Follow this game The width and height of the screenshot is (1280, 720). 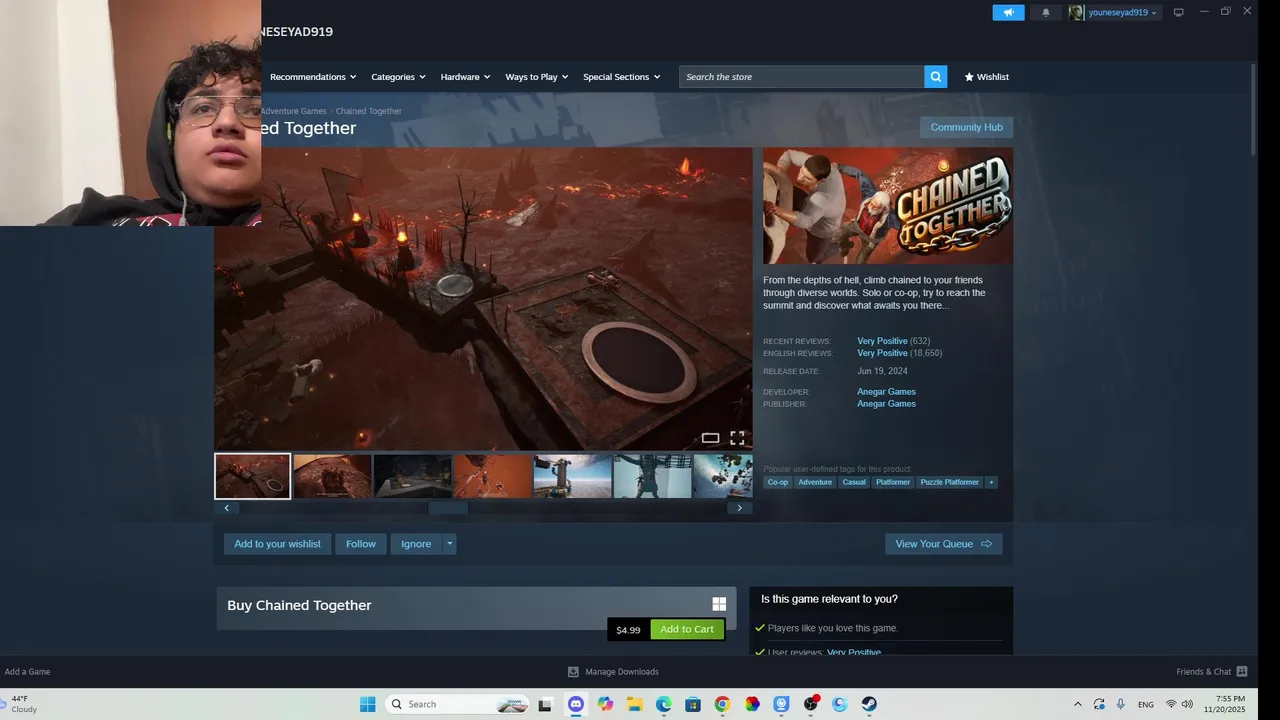click(x=361, y=544)
